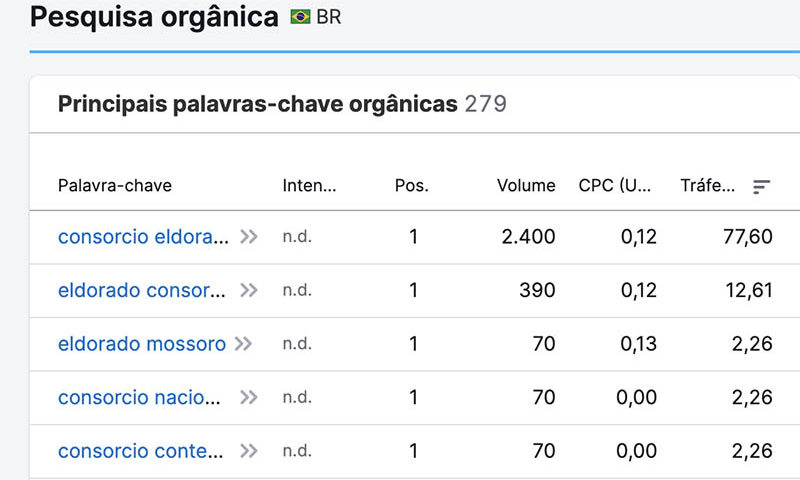Click the BR country label
The height and width of the screenshot is (480, 800).
click(329, 17)
